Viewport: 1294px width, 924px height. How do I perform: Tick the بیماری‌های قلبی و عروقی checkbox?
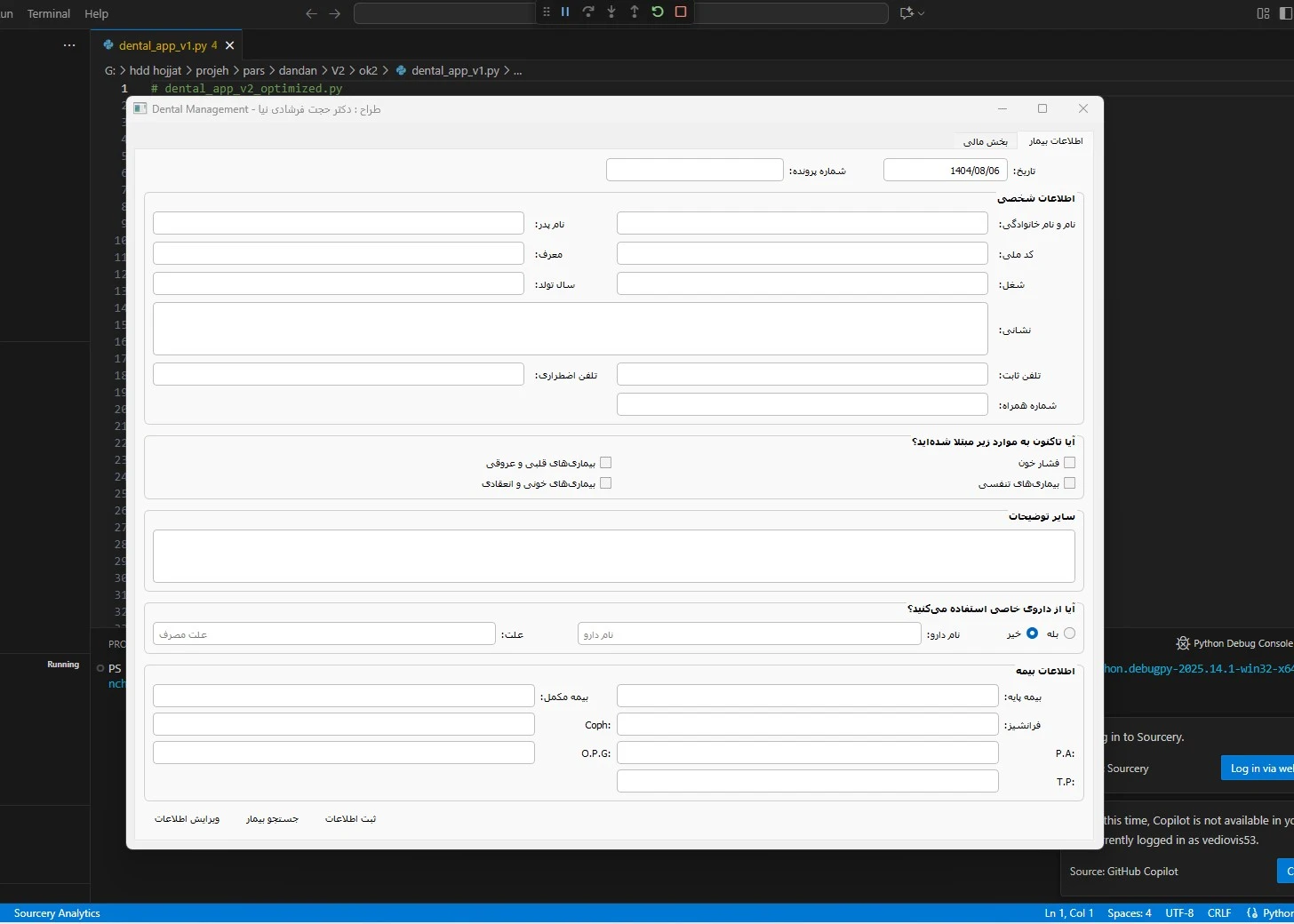[605, 463]
